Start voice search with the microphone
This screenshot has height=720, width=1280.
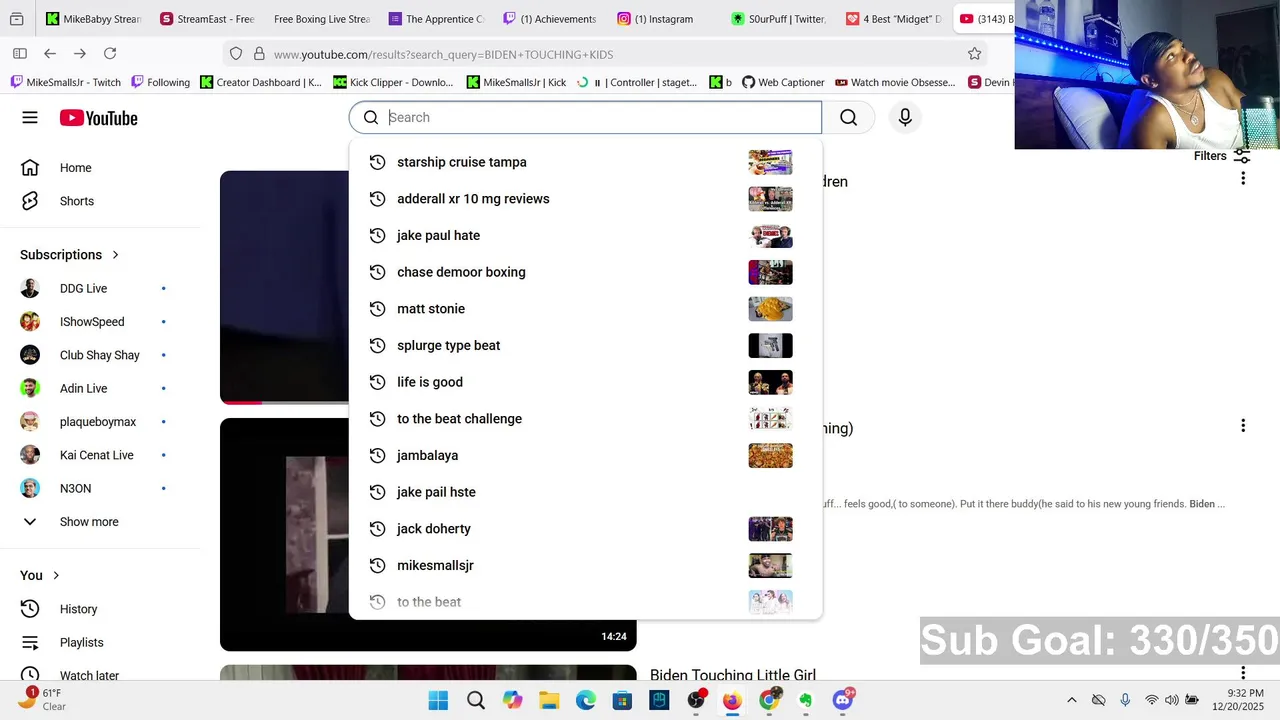tap(905, 118)
